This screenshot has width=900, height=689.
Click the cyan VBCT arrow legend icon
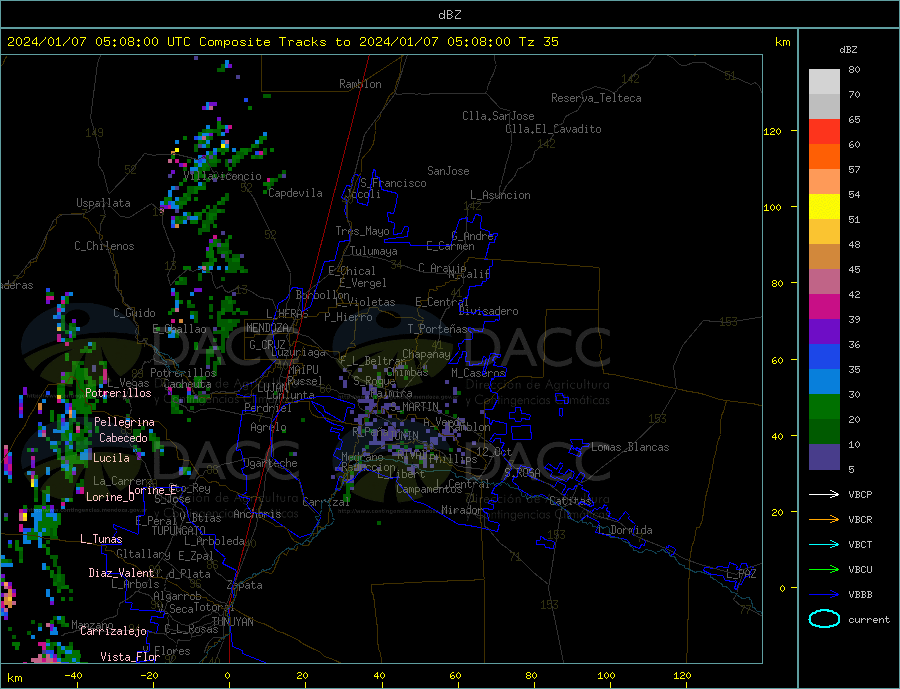[x=824, y=544]
